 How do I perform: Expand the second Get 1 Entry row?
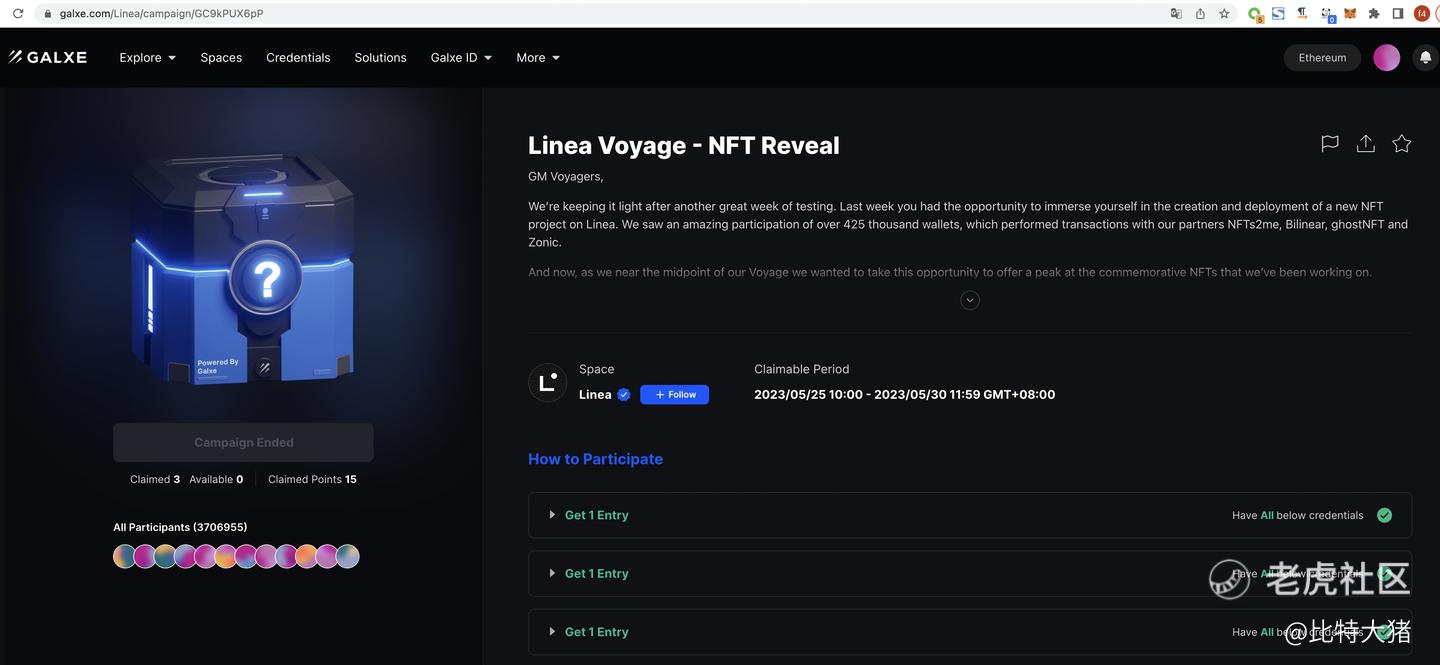click(970, 573)
